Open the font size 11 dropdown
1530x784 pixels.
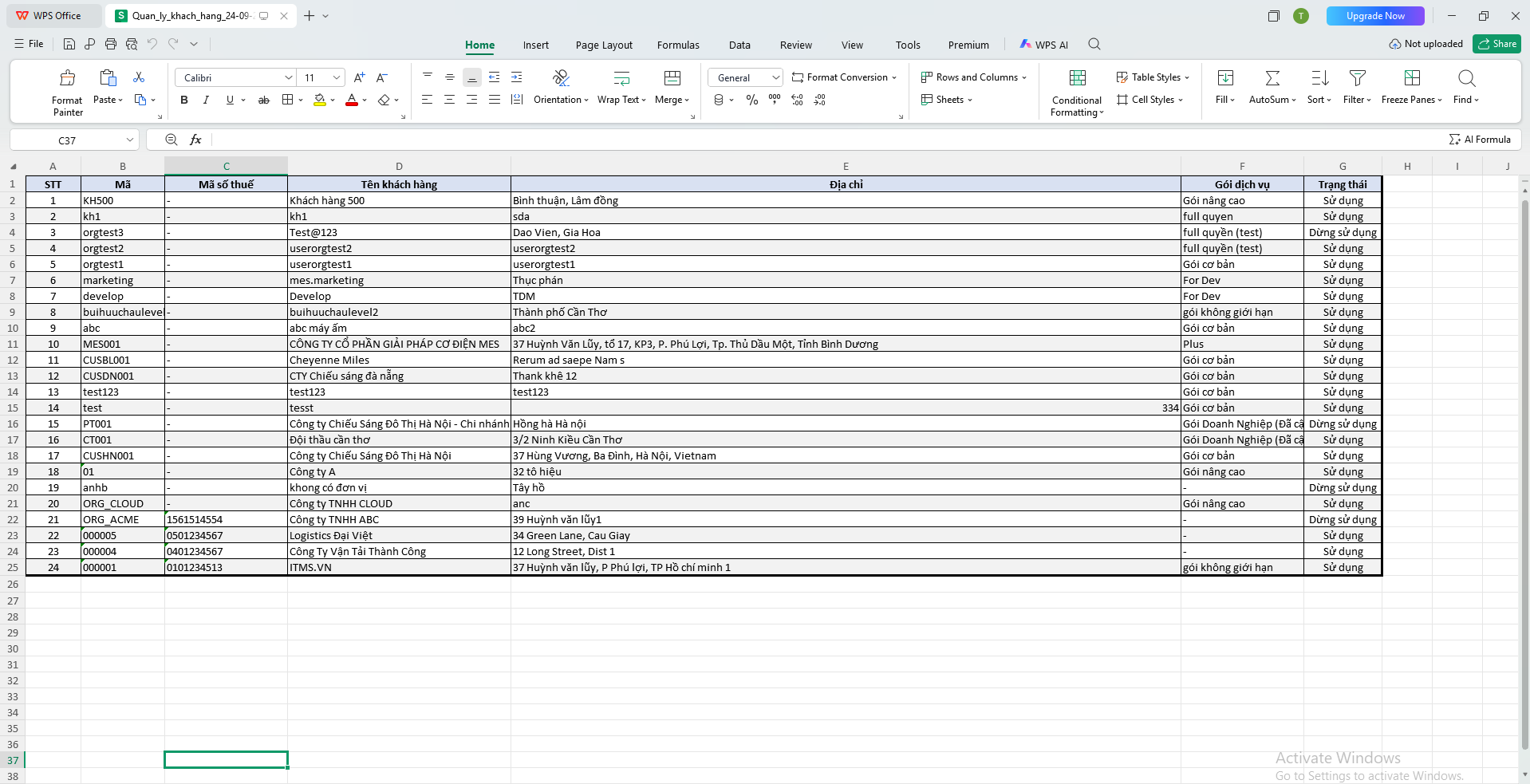click(x=337, y=77)
